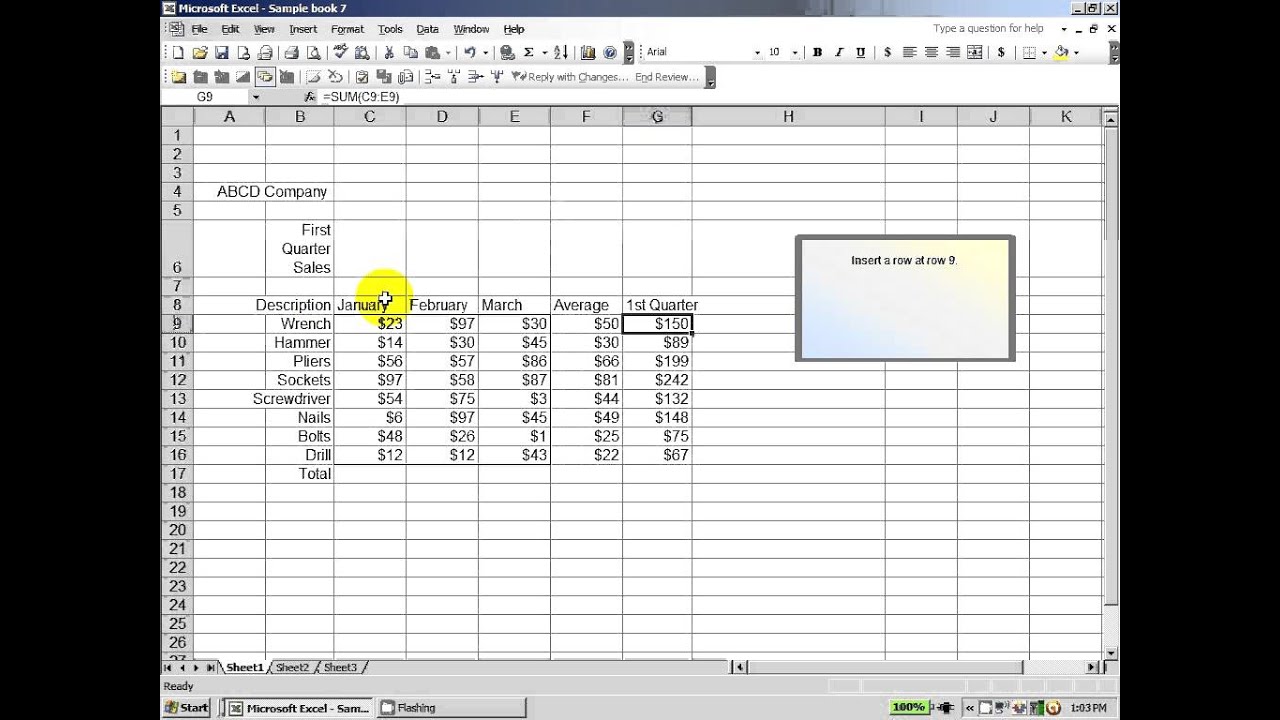Open Print Preview from the standard toolbar
Screen dimensions: 1280x720
point(313,53)
